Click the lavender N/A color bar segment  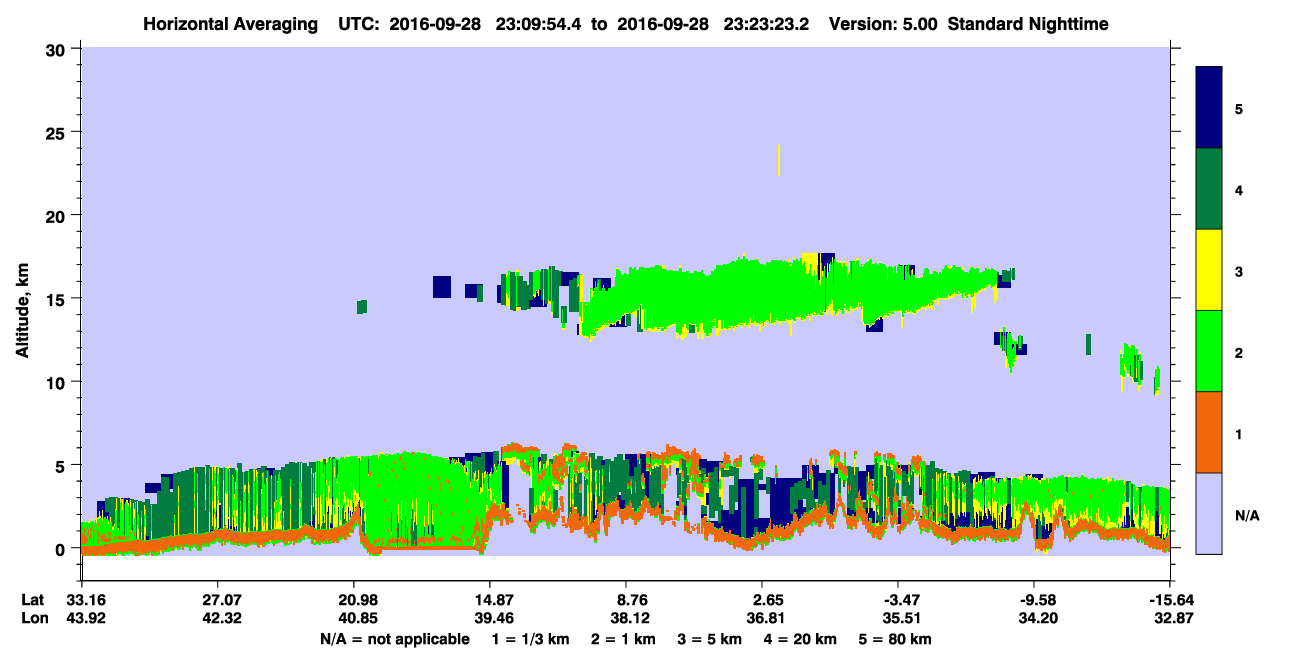[x=1209, y=512]
